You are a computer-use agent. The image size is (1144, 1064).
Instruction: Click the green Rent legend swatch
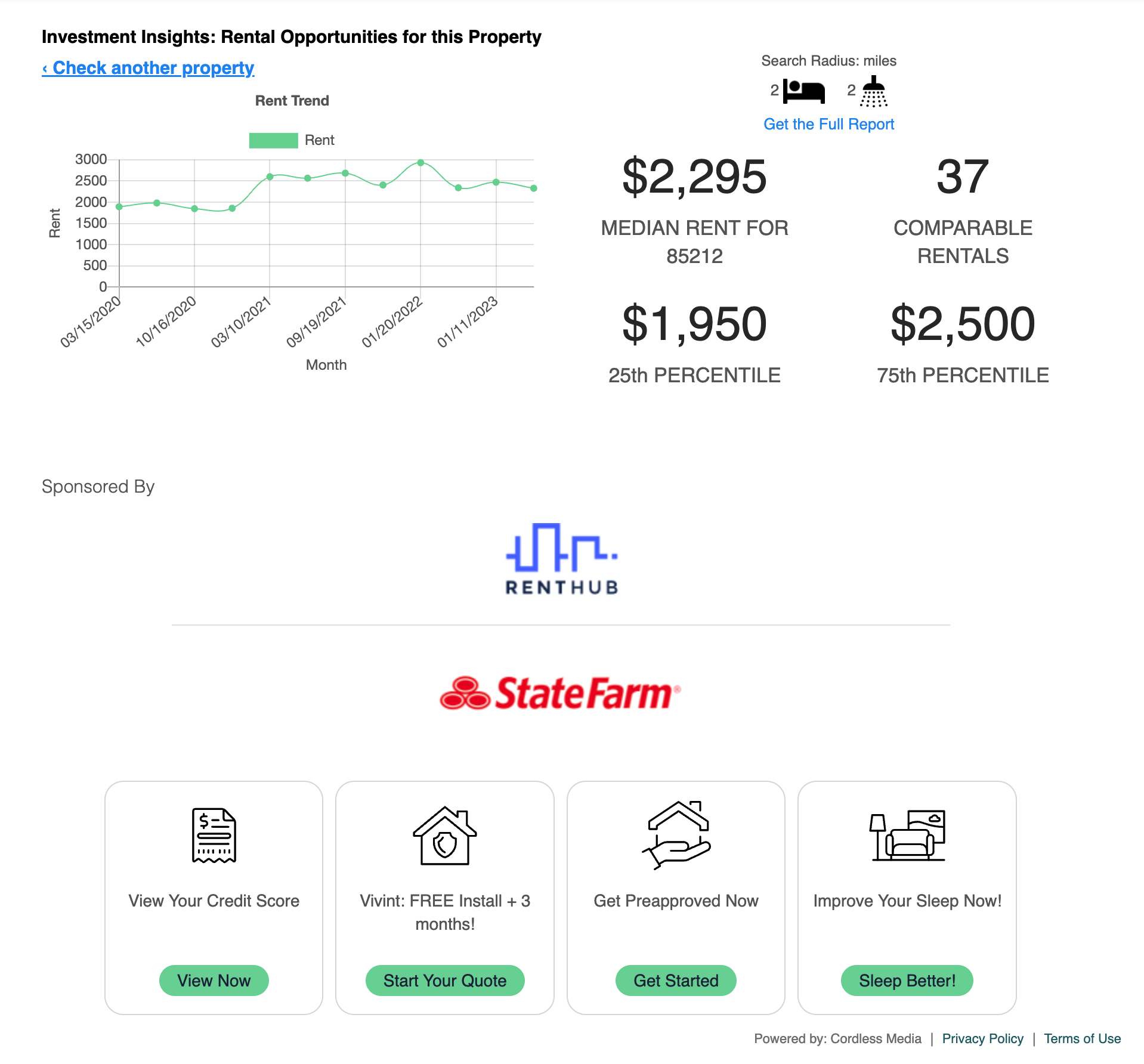coord(273,140)
